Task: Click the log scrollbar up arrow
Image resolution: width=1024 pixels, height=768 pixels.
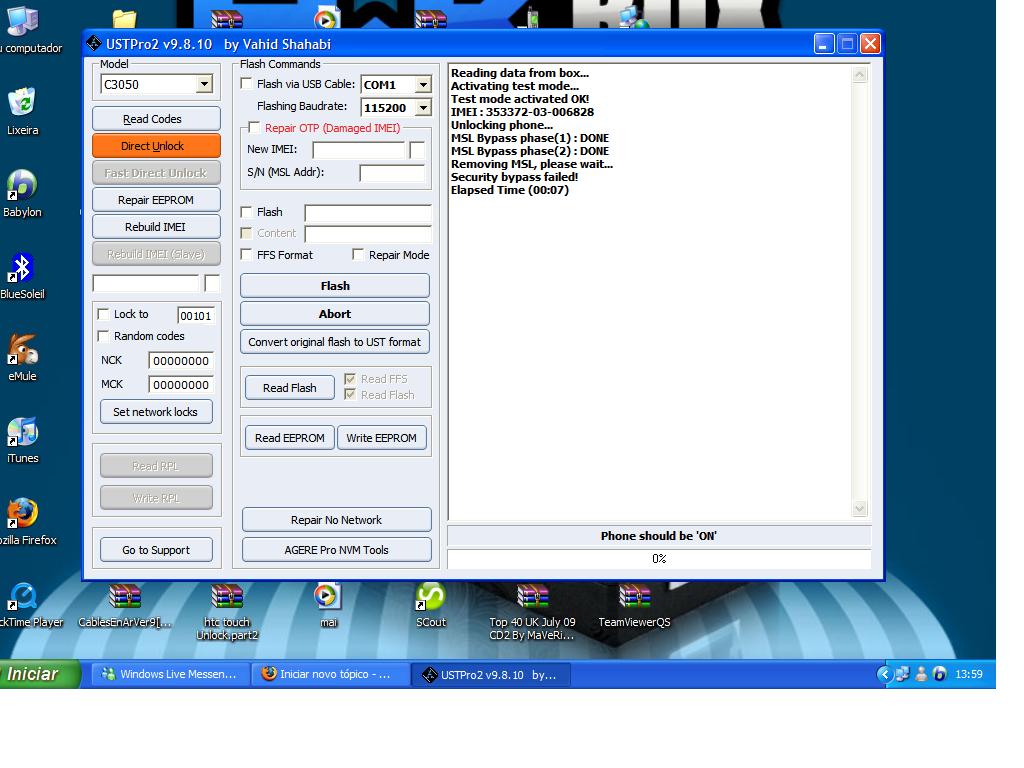Action: point(859,74)
